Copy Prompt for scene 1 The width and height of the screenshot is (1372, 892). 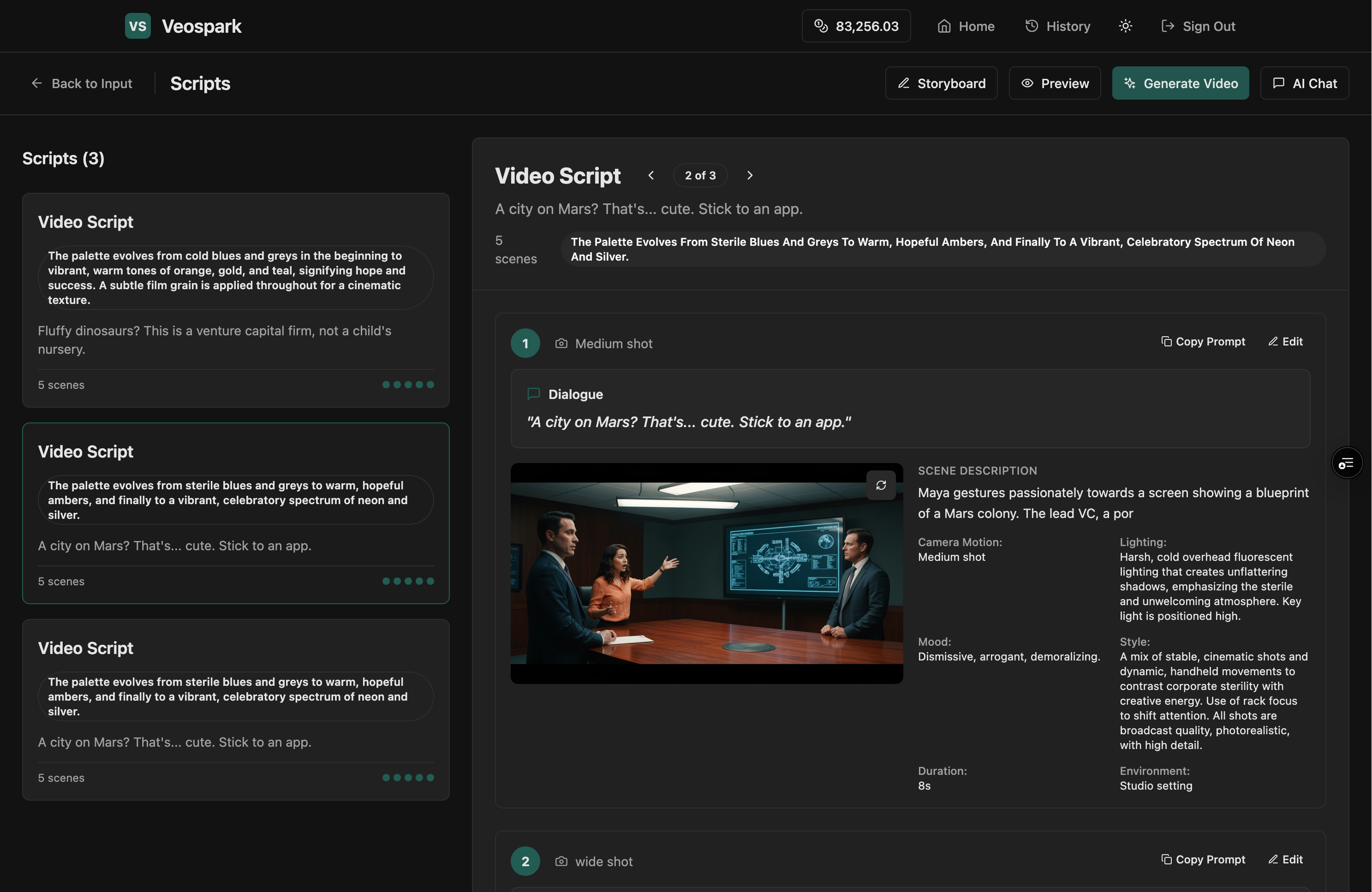(1203, 342)
